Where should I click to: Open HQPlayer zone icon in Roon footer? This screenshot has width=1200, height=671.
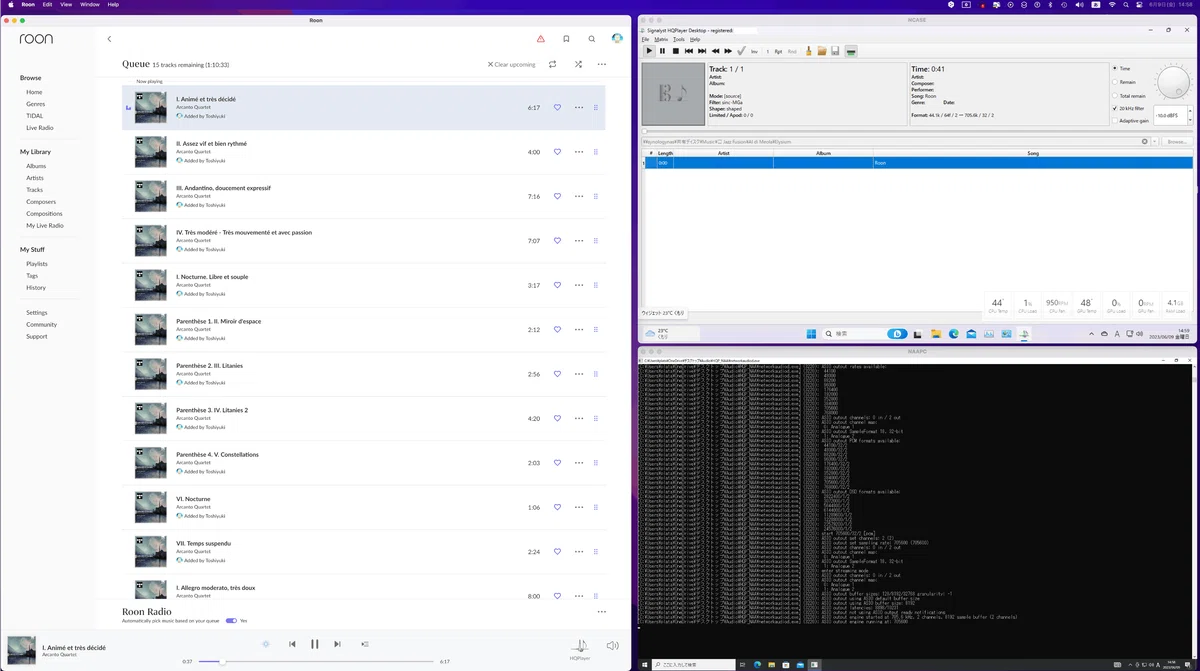click(580, 646)
